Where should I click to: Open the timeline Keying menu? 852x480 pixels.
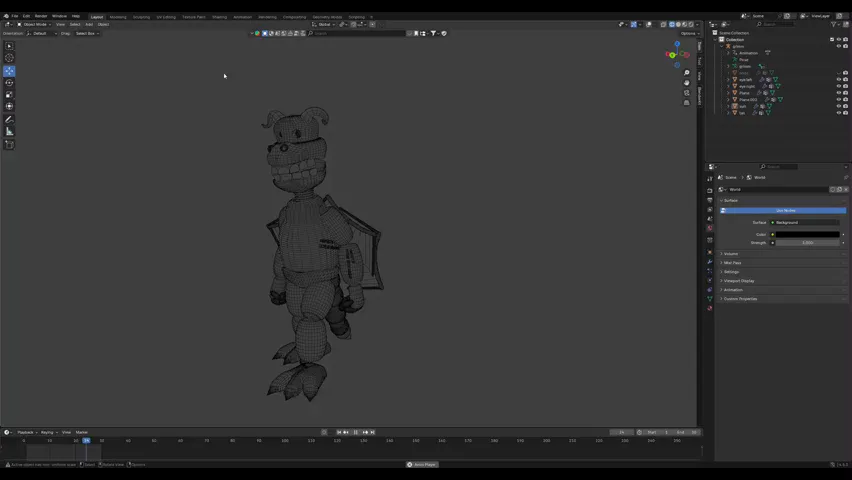(x=48, y=433)
